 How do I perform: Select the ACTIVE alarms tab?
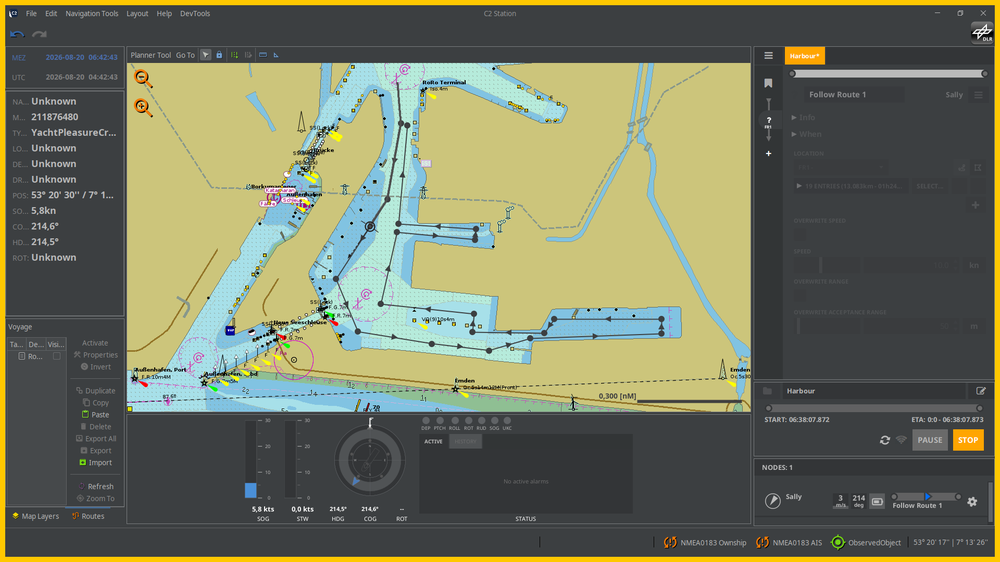(x=434, y=441)
